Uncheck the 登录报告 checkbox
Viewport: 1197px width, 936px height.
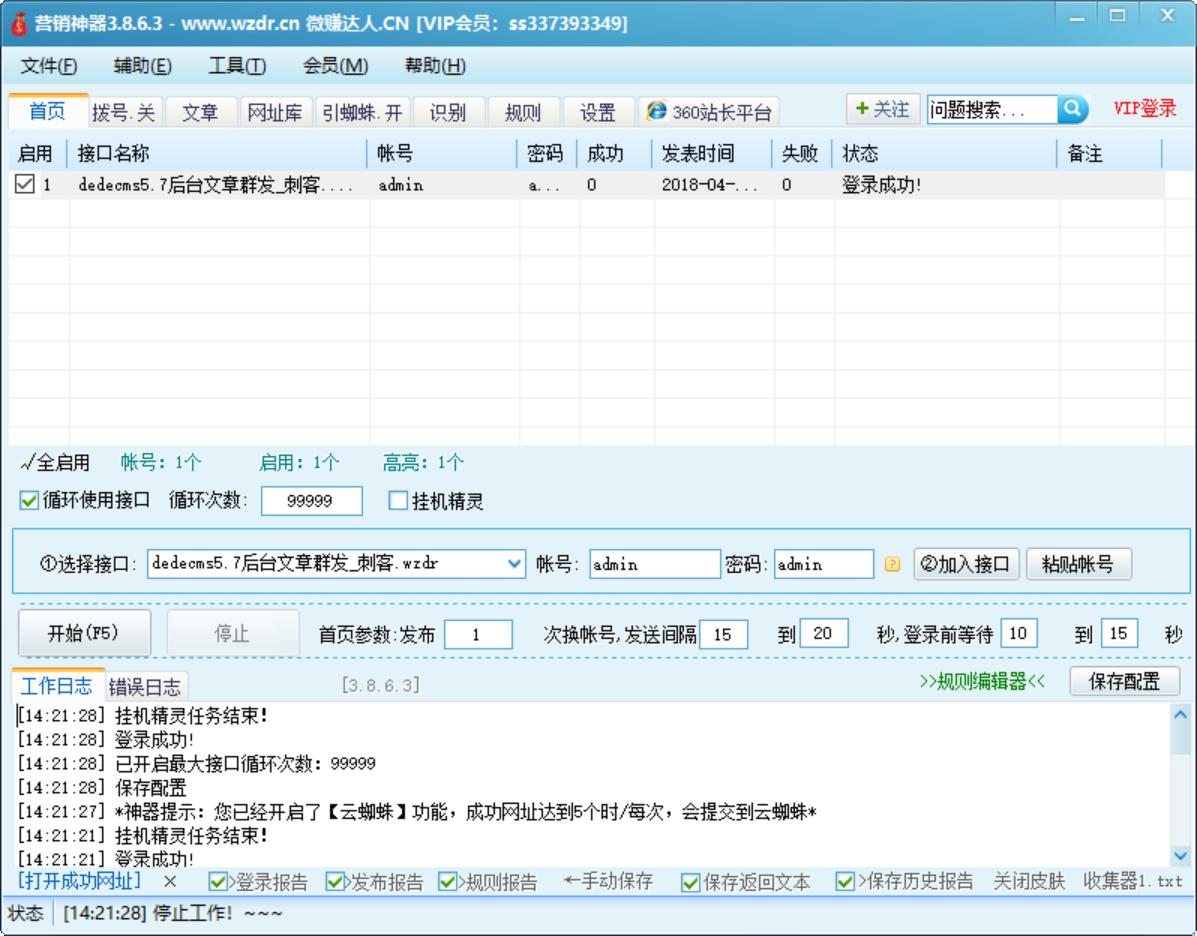click(x=218, y=881)
